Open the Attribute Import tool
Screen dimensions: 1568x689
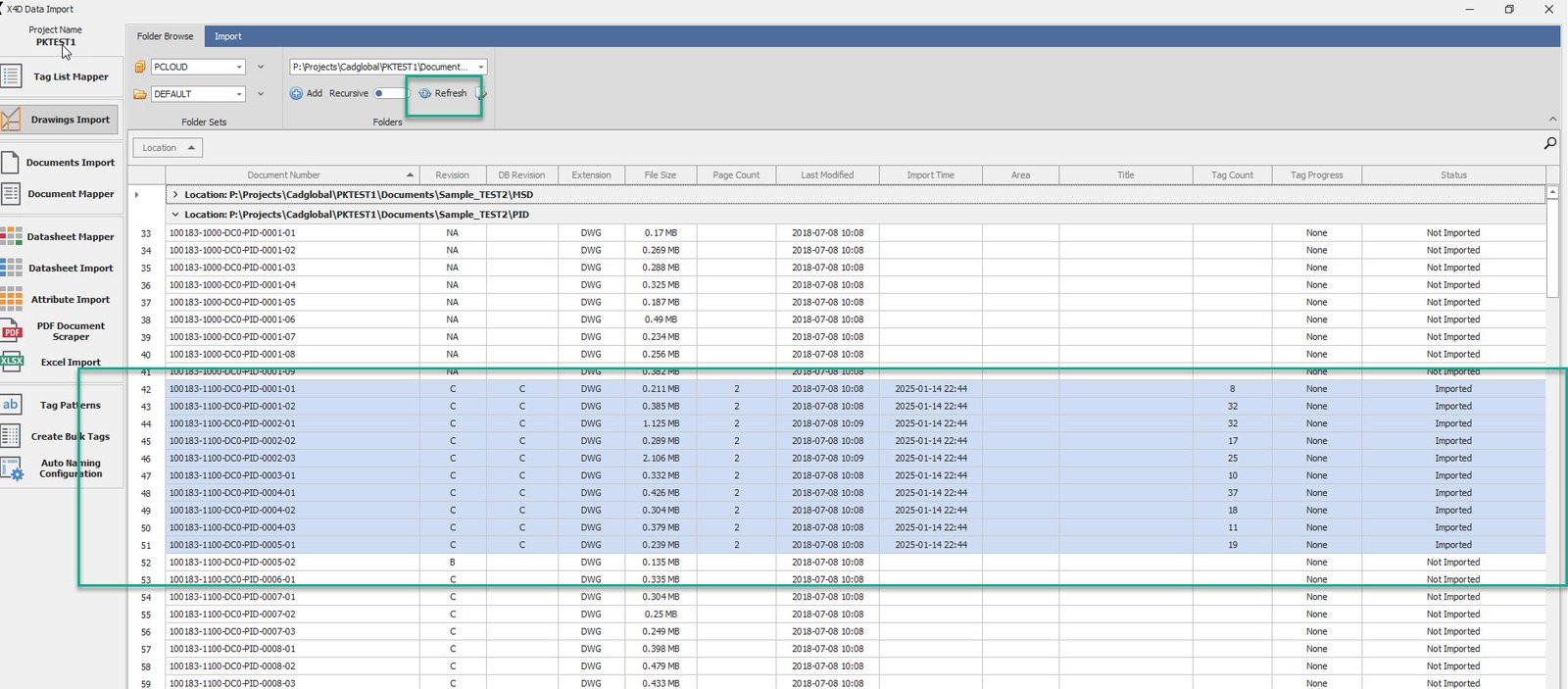pos(70,300)
